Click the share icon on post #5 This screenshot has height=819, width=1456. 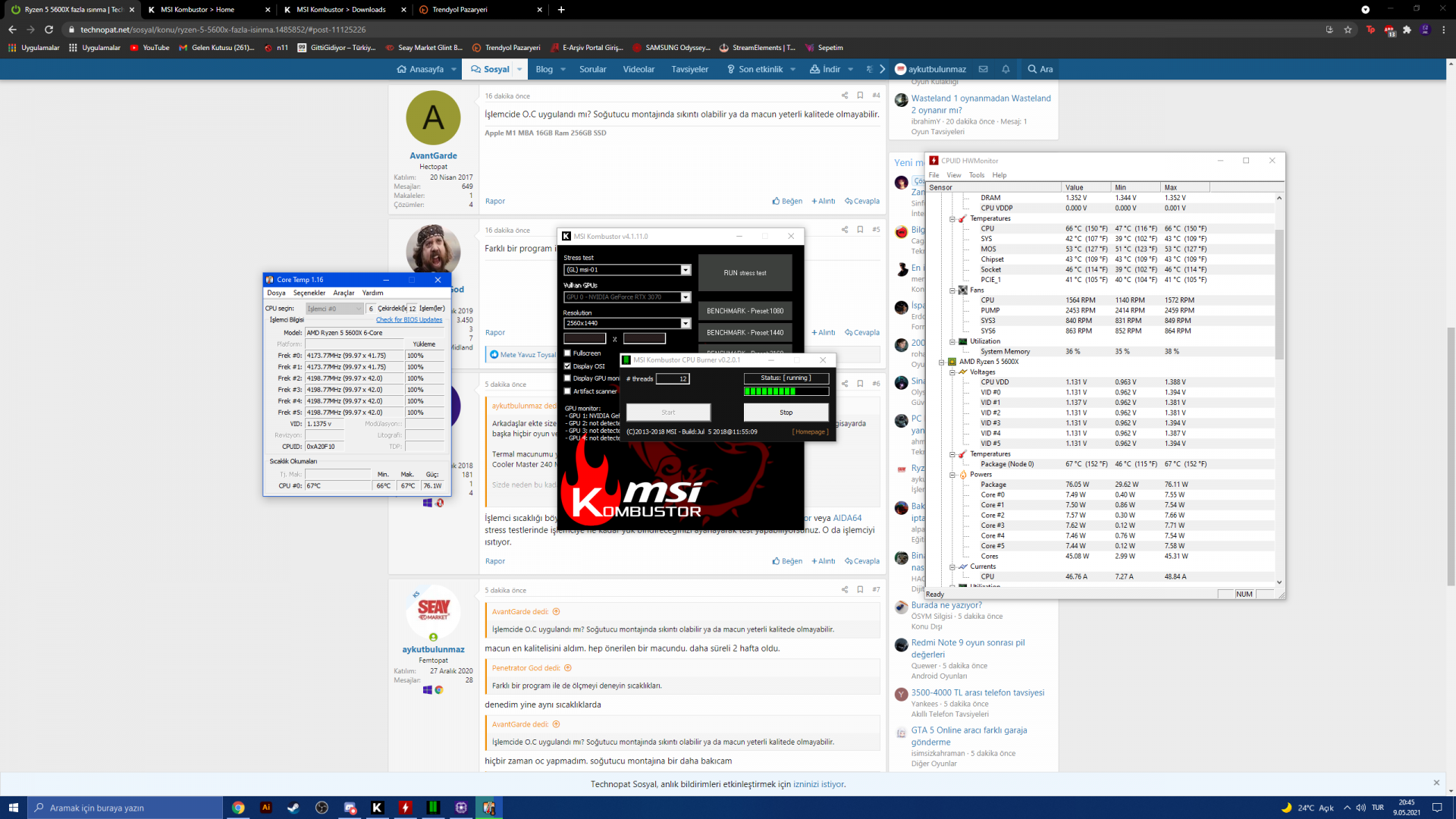coord(844,230)
